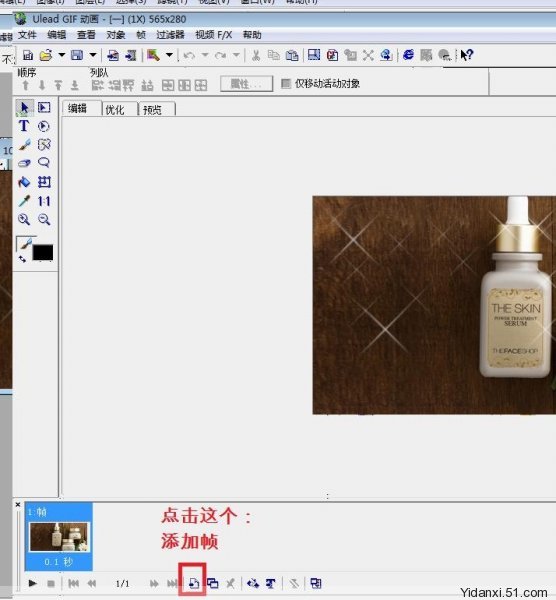Select the Eyedropper tool

pyautogui.click(x=24, y=201)
